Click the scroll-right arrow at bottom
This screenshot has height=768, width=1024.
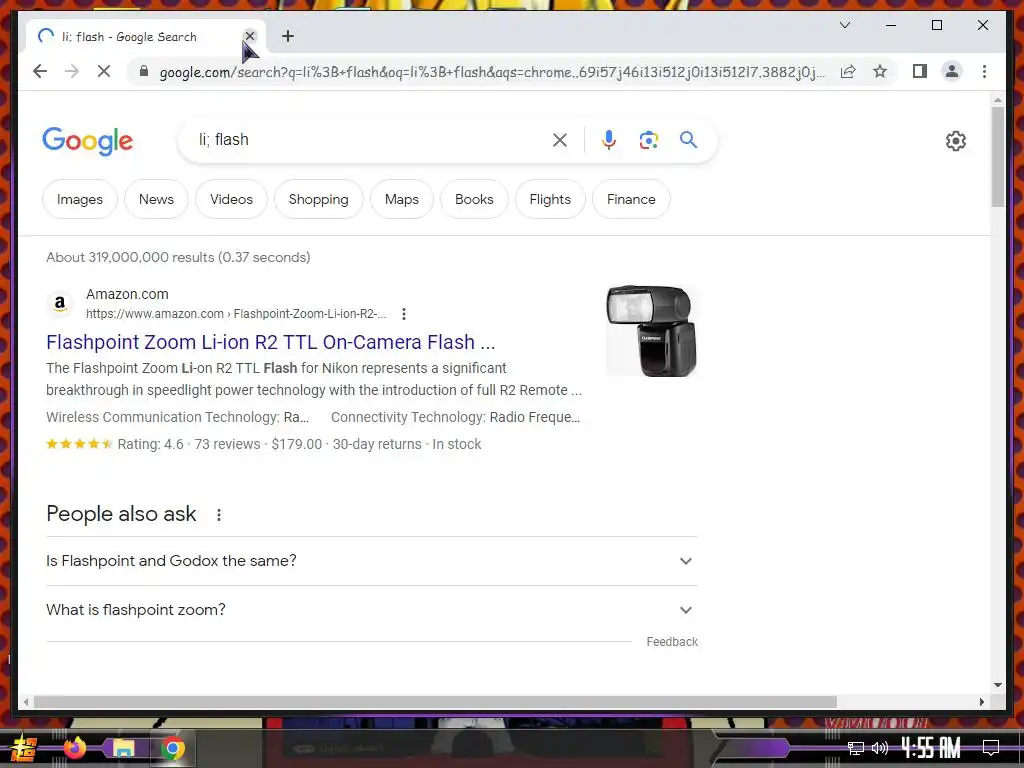point(982,702)
